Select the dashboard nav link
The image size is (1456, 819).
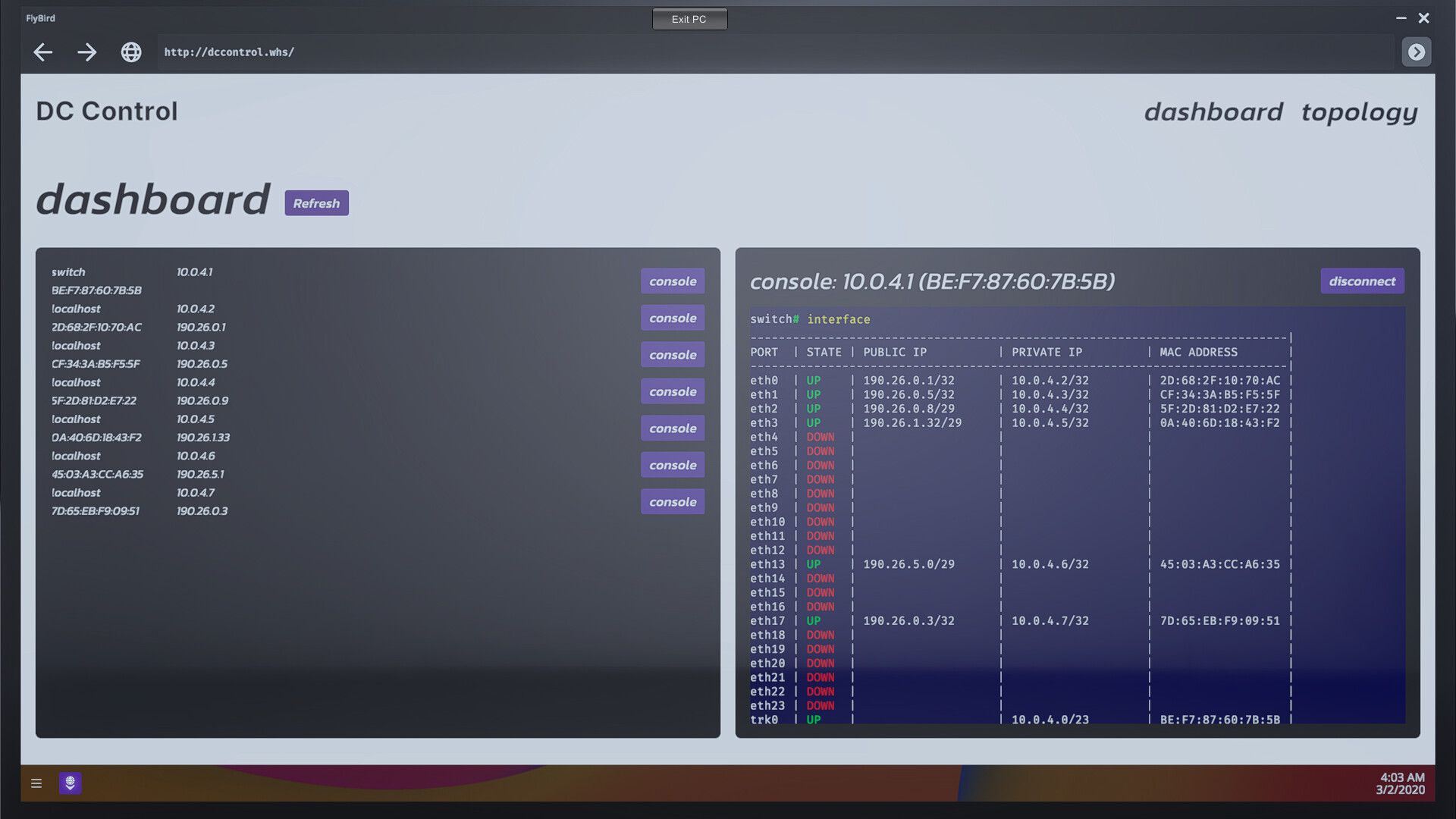[x=1213, y=112]
